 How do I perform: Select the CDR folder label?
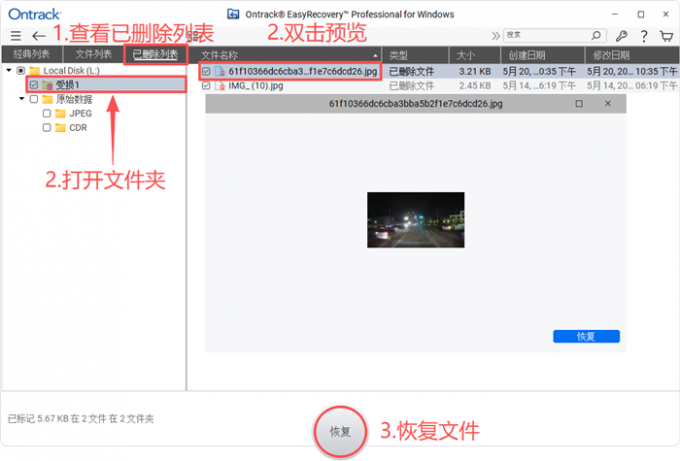pyautogui.click(x=78, y=128)
